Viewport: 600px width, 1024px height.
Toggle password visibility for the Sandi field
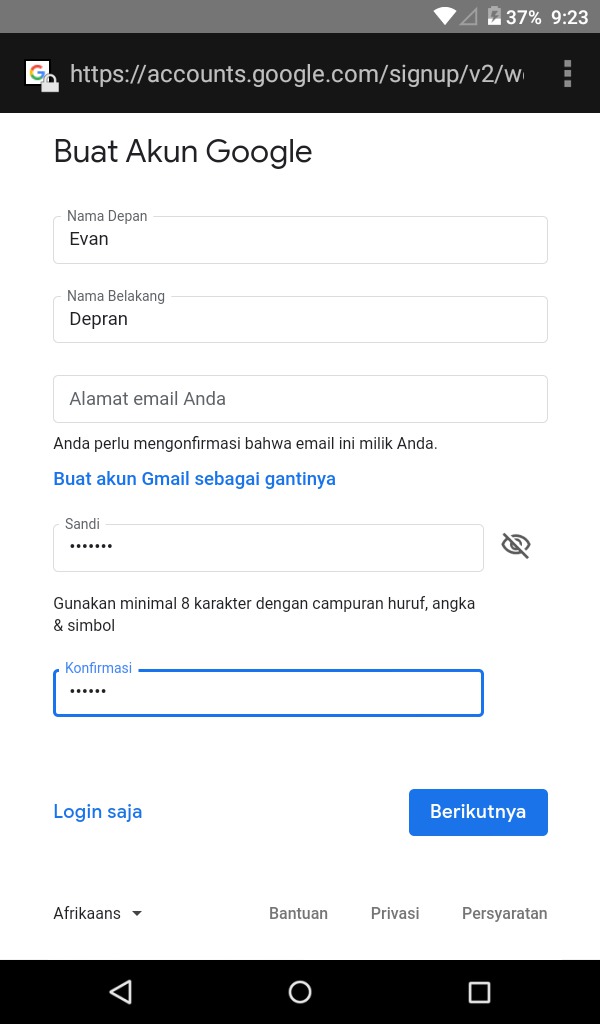(515, 545)
